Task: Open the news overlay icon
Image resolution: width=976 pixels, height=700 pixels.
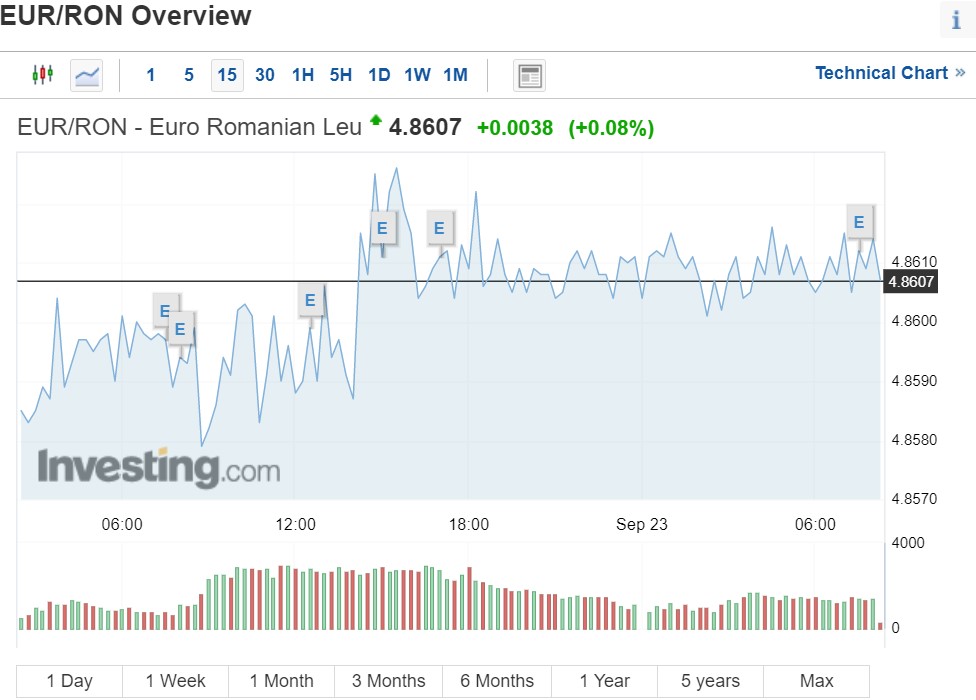Action: [x=529, y=75]
